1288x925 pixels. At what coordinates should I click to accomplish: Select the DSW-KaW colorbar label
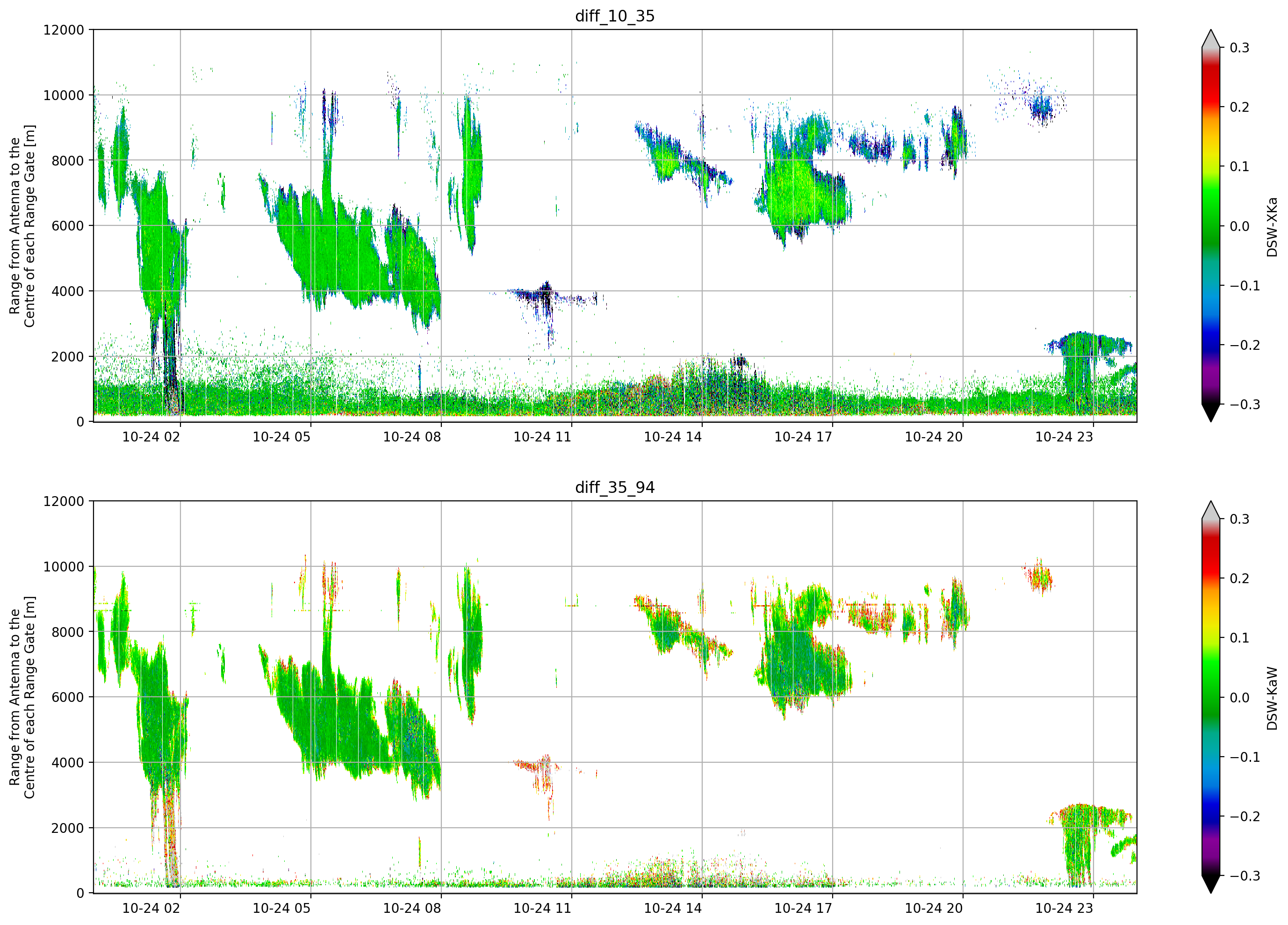click(1272, 698)
